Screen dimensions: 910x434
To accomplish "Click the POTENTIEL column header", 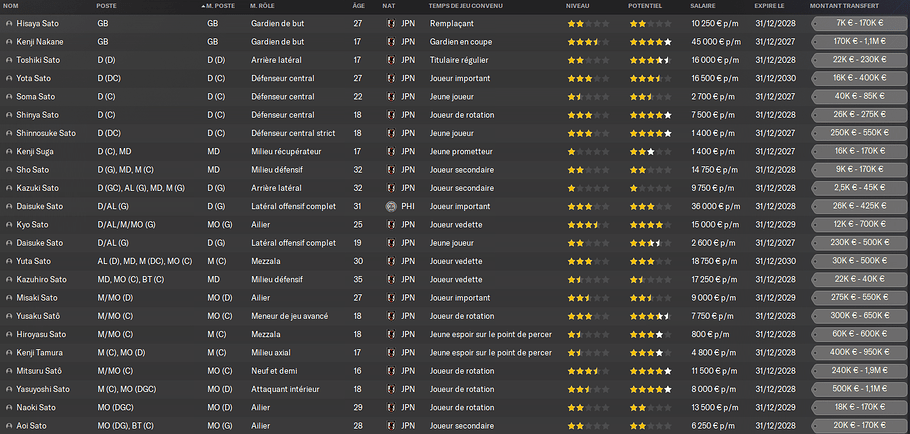I will click(x=645, y=6).
